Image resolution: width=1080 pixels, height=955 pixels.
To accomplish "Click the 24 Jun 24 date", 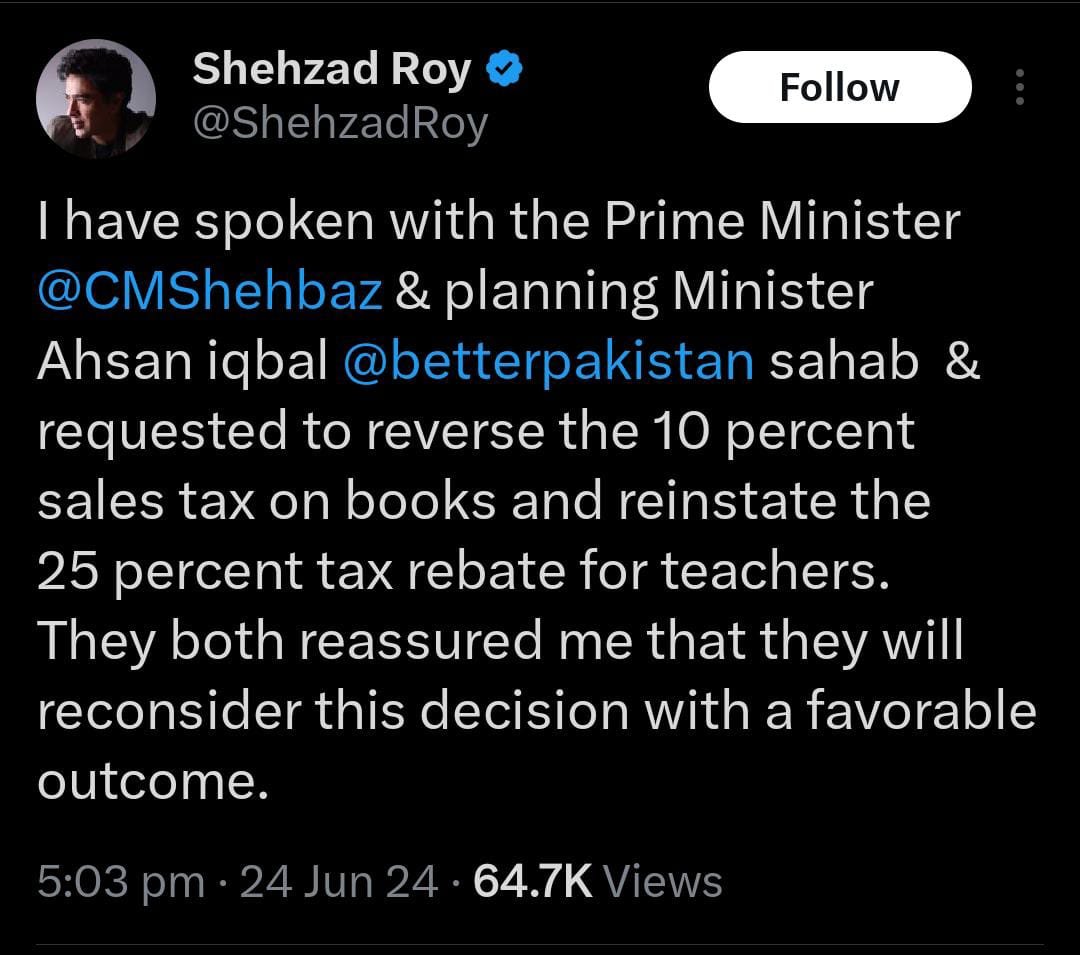I will (x=339, y=882).
